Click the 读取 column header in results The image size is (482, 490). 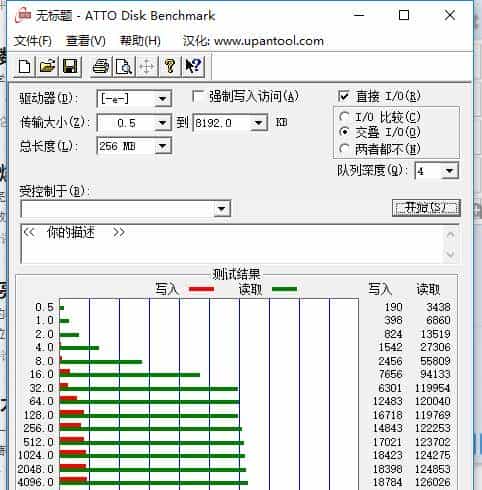[428, 289]
